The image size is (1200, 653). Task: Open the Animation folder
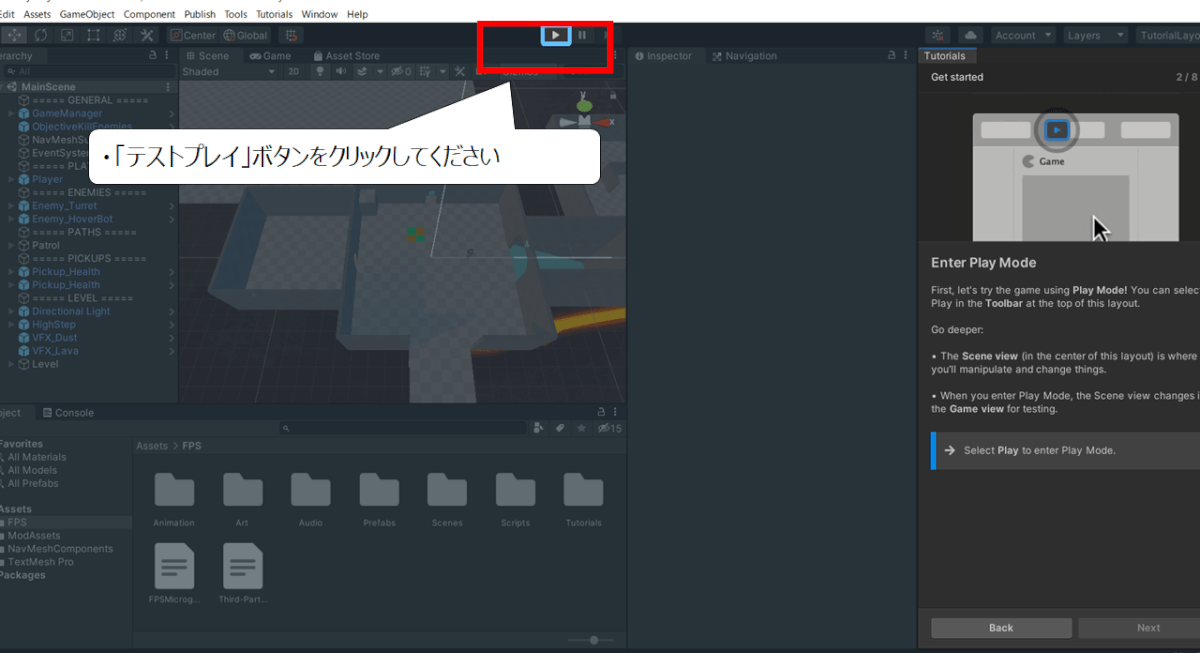point(174,498)
